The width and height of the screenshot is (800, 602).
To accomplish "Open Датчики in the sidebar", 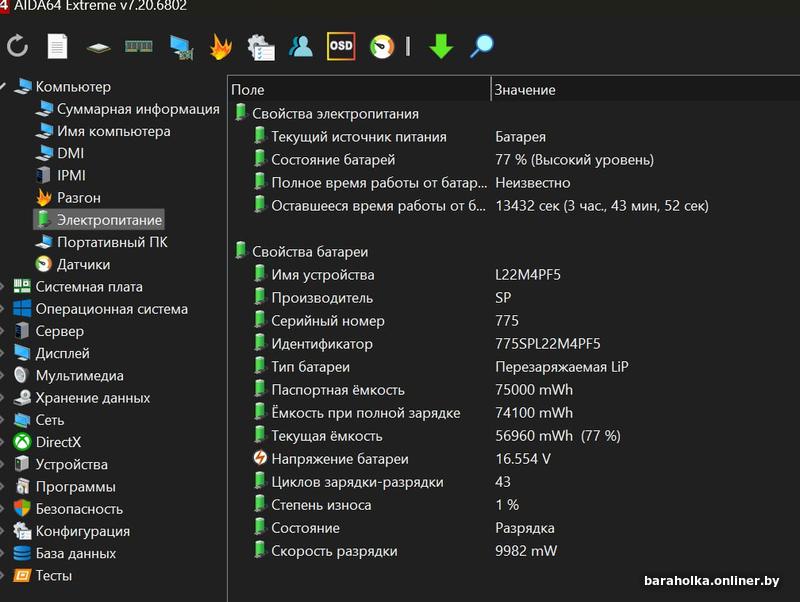I will 73,264.
